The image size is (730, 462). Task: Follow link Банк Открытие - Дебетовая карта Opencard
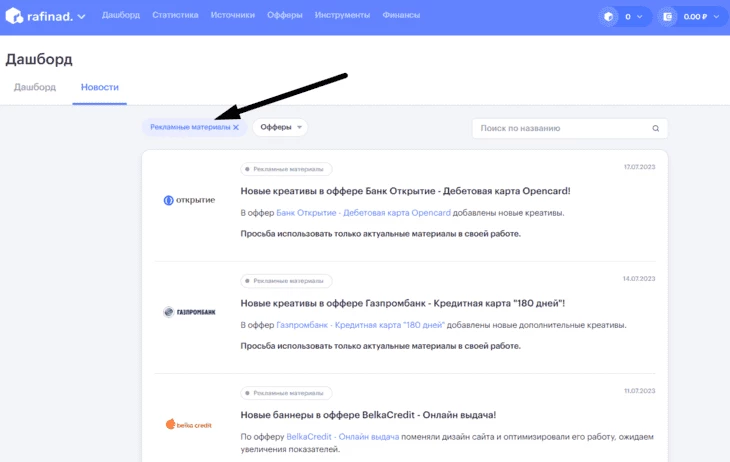pos(363,213)
